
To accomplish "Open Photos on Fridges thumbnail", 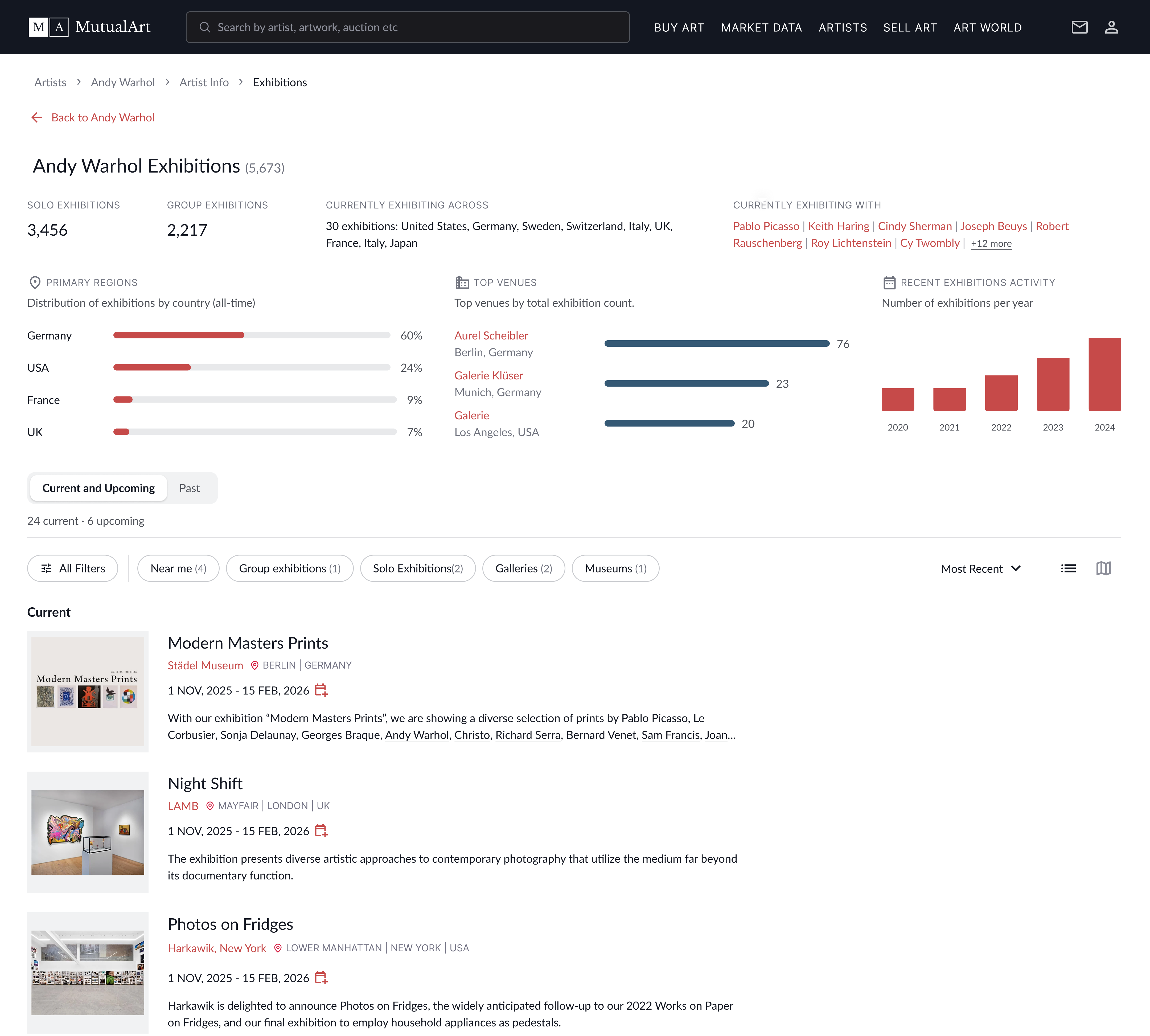I will (x=88, y=973).
